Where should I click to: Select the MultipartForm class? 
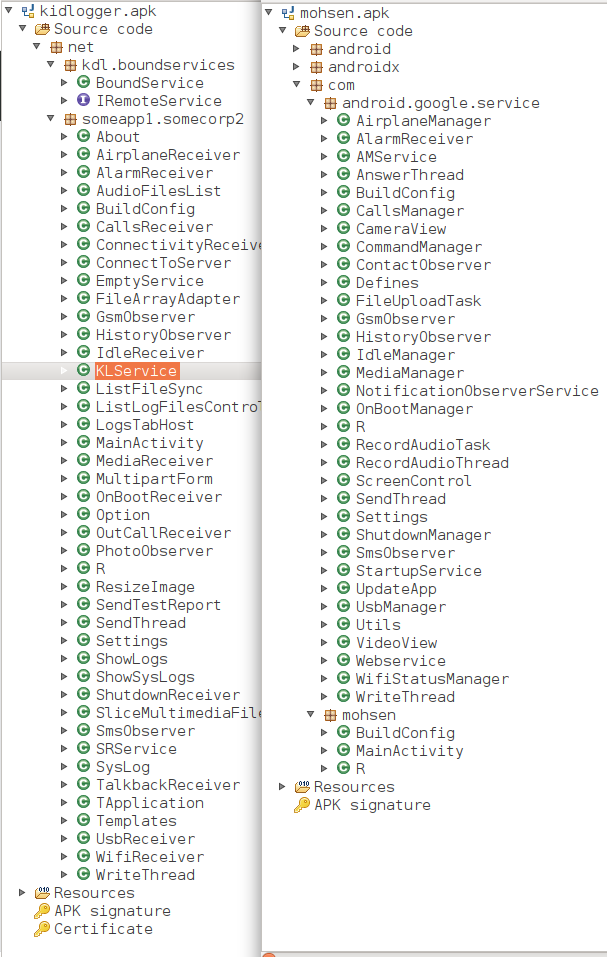[154, 479]
